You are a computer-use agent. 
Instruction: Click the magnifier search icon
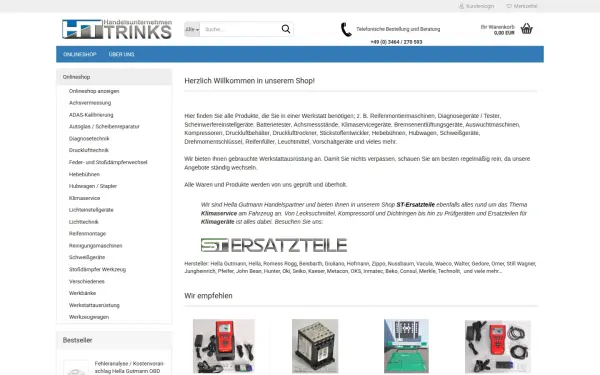pyautogui.click(x=285, y=29)
